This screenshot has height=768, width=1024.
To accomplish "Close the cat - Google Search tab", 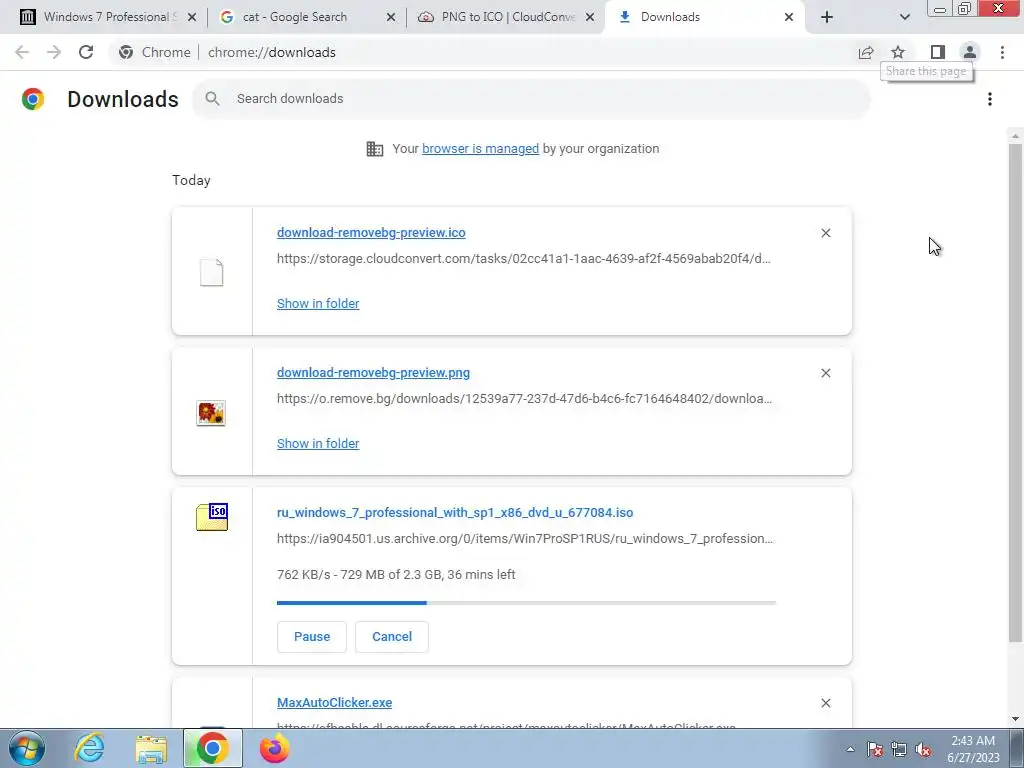I will [x=391, y=17].
